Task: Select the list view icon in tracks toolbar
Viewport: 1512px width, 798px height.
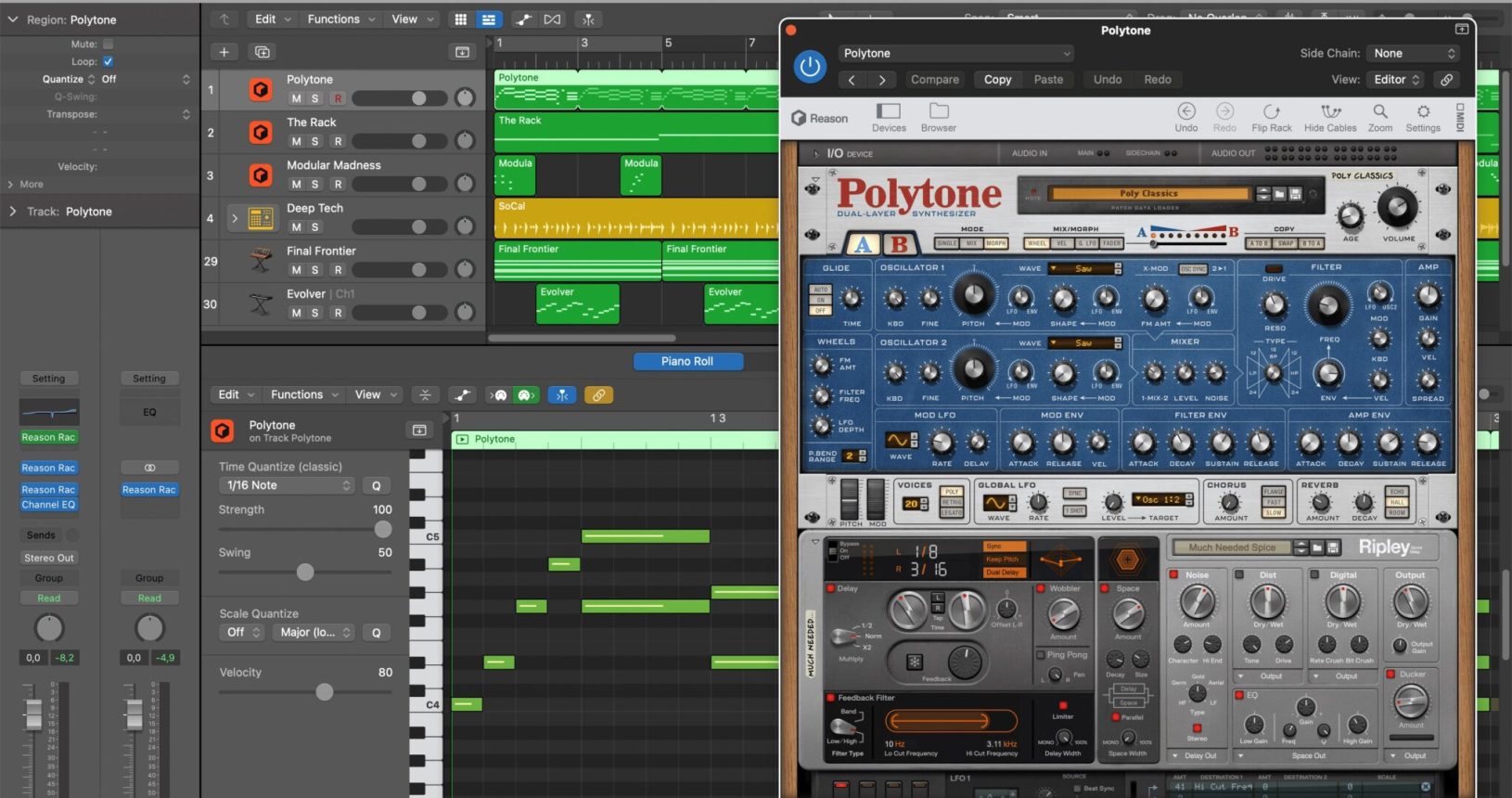Action: 489,19
